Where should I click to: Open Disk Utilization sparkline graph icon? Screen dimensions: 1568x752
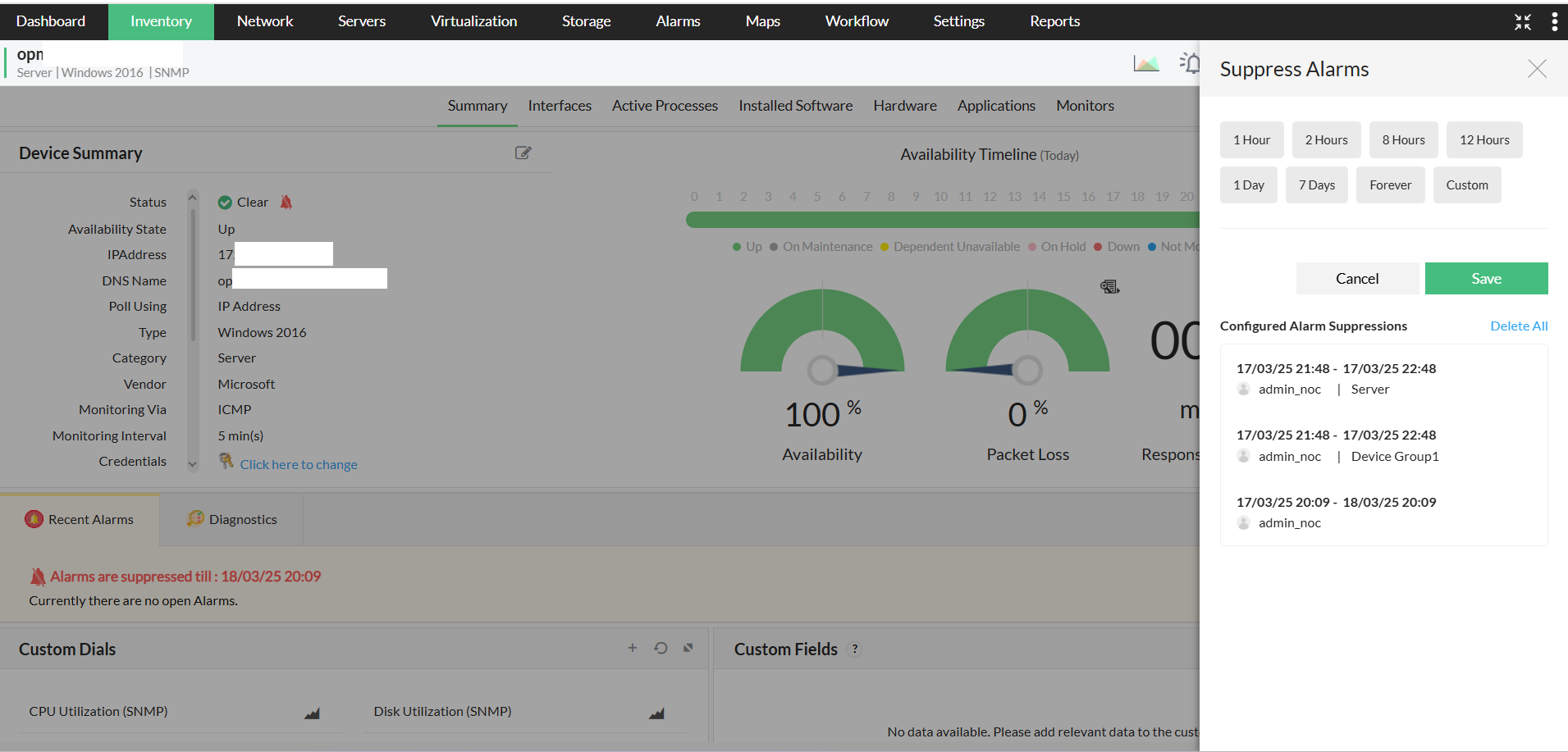click(656, 713)
